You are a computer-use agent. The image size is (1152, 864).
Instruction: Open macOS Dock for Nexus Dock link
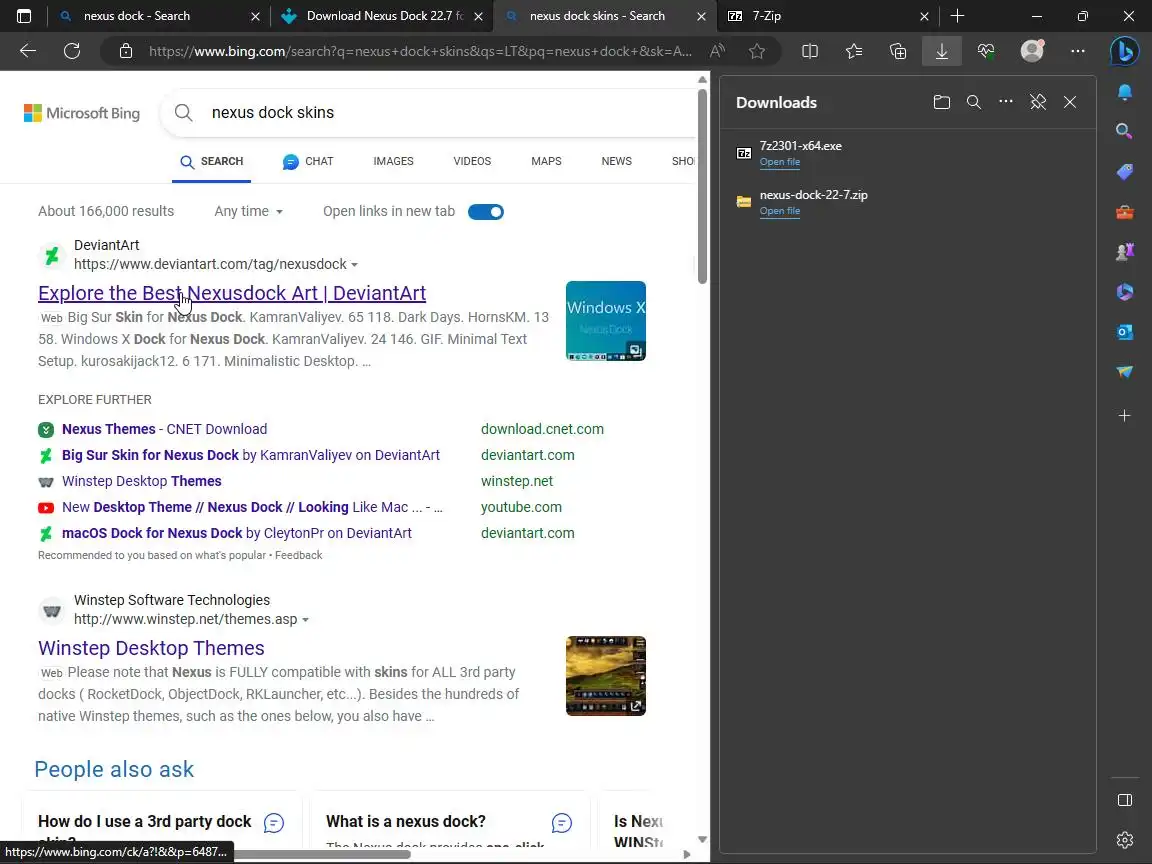[x=237, y=533]
